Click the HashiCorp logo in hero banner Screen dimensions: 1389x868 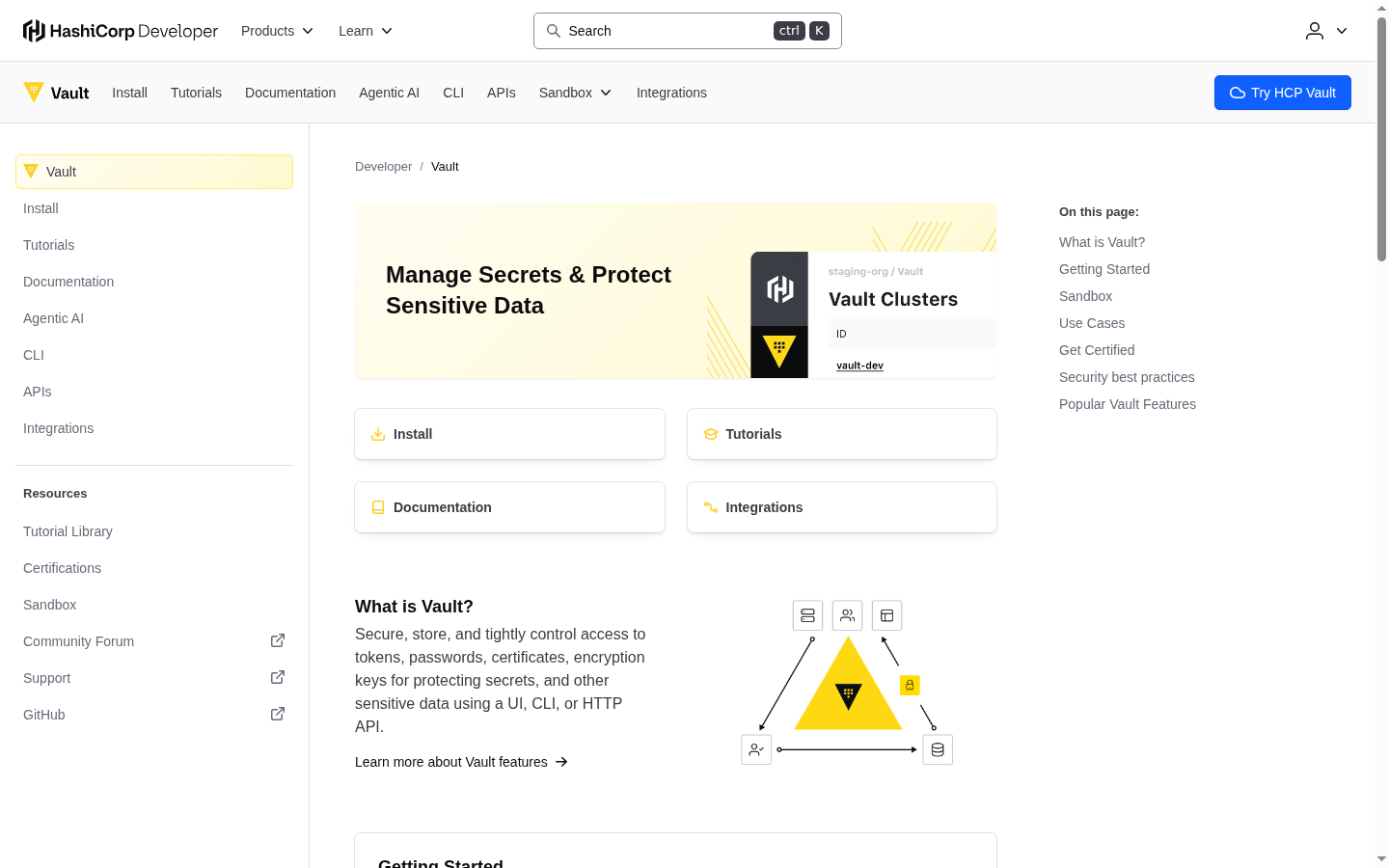[779, 288]
